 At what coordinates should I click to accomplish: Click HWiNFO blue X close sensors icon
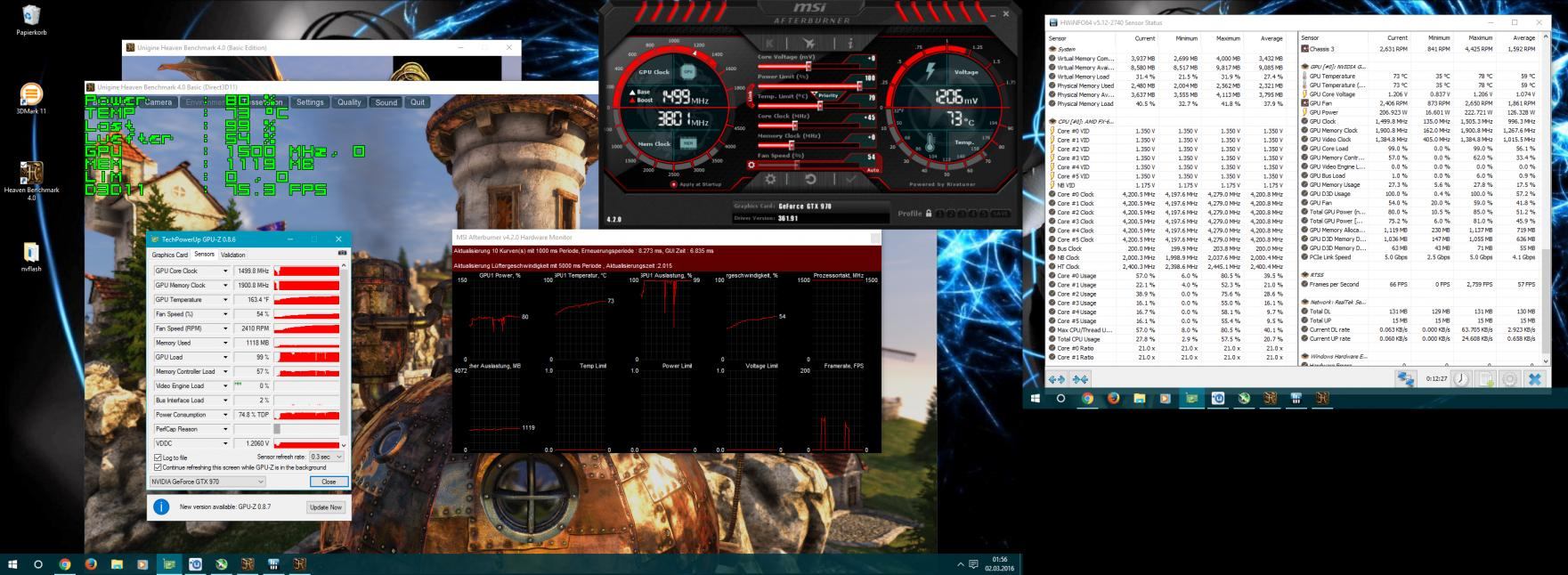pyautogui.click(x=1534, y=379)
